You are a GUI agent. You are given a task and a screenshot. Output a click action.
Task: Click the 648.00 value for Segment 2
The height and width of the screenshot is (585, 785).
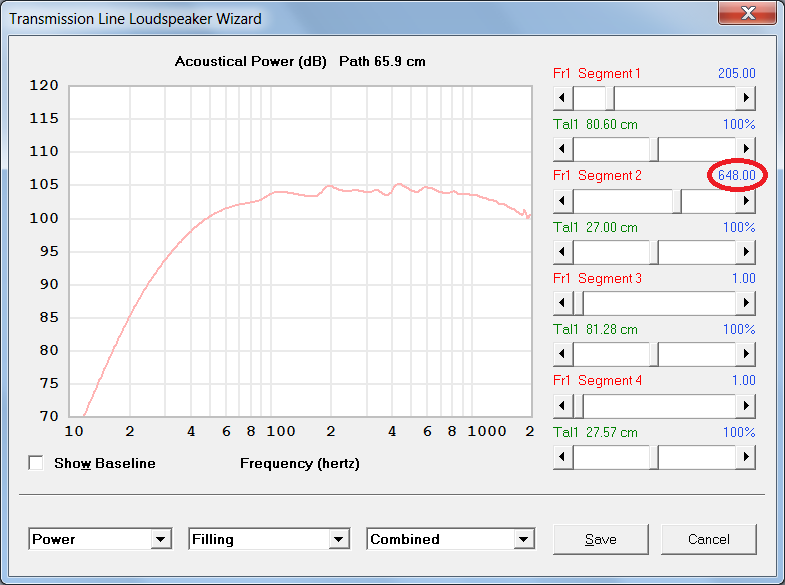click(x=736, y=175)
